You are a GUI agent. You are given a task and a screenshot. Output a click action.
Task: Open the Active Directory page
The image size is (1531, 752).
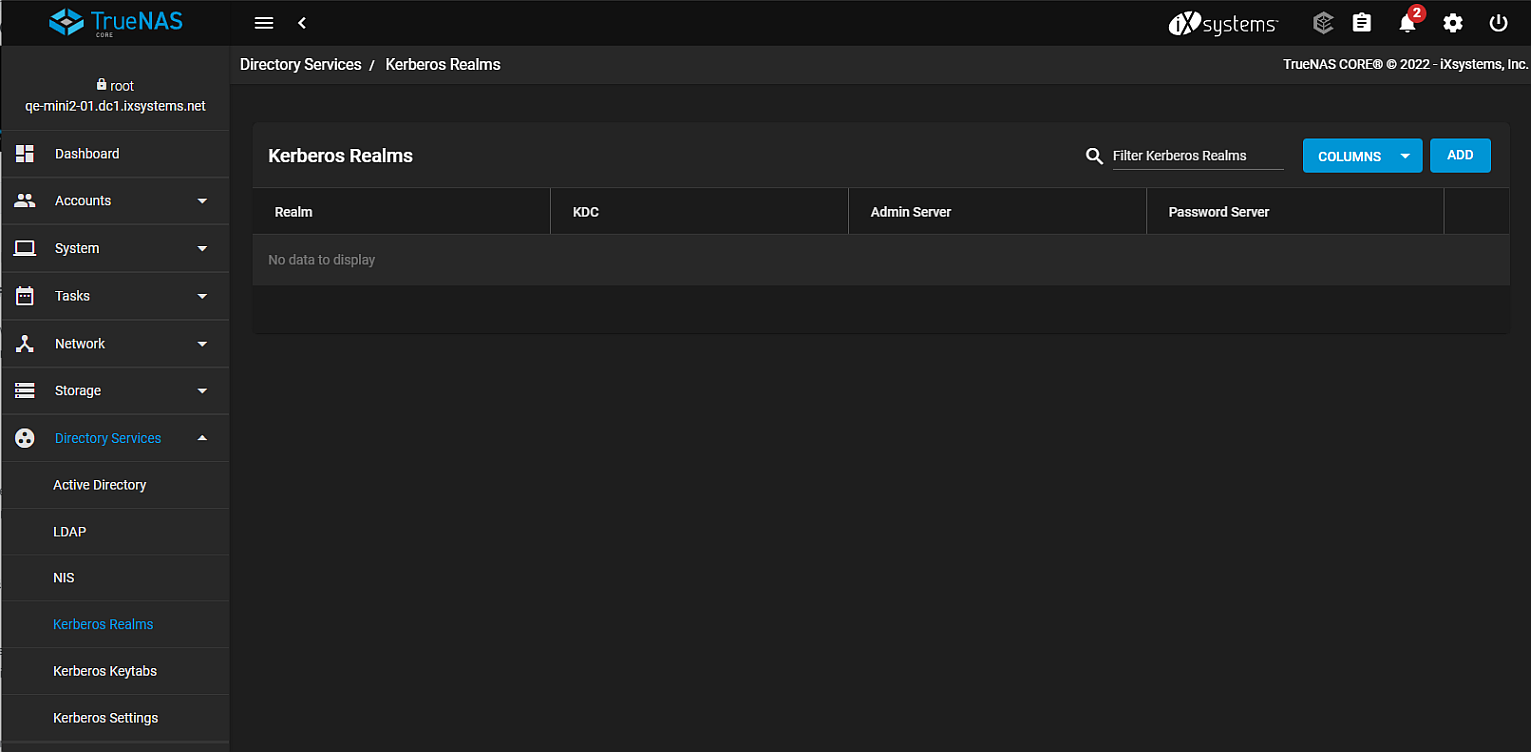100,485
